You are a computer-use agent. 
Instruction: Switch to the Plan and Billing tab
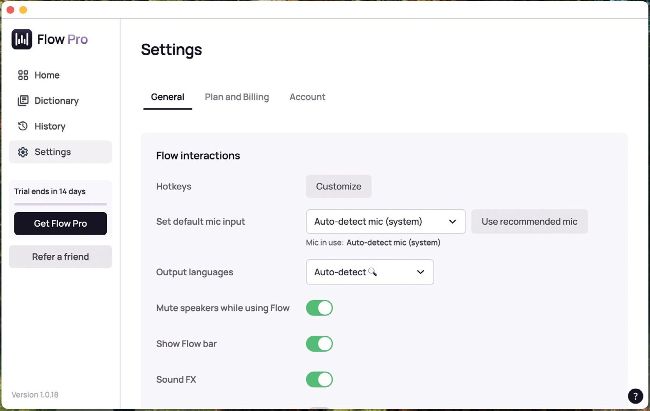(x=237, y=97)
